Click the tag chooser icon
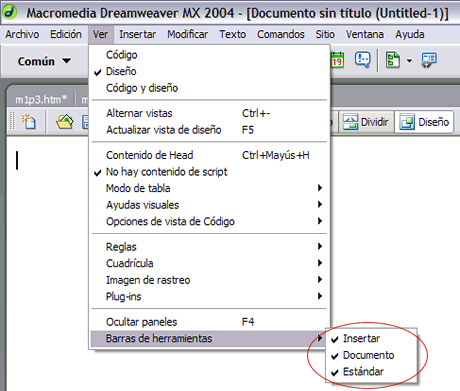Screen dimensions: 460x391 (x=429, y=60)
